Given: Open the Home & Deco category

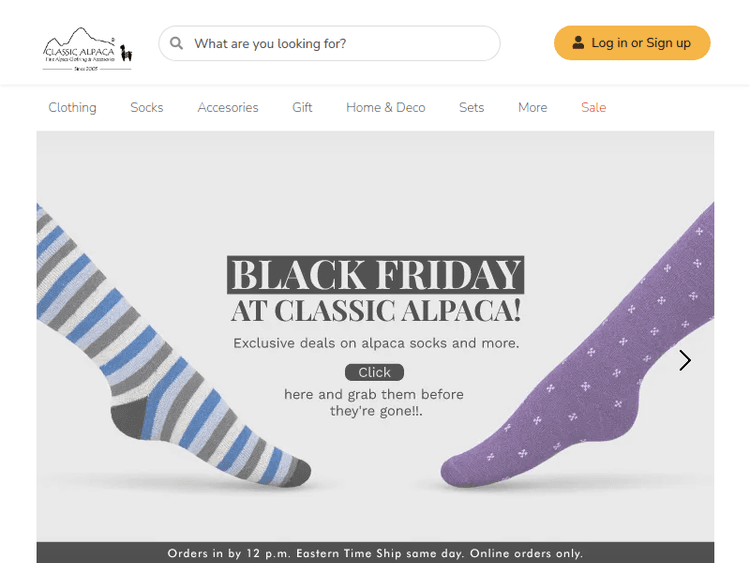Looking at the screenshot, I should click(x=385, y=107).
